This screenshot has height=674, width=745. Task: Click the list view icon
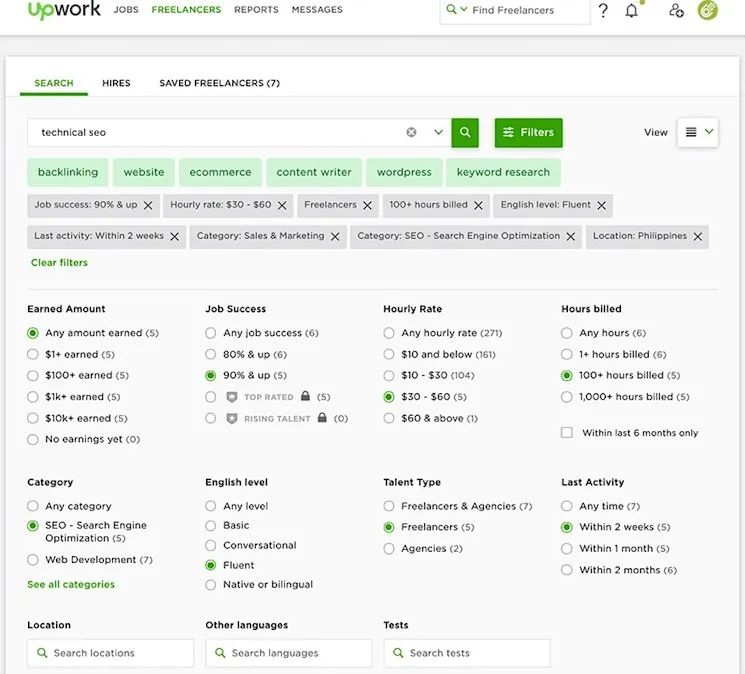691,132
